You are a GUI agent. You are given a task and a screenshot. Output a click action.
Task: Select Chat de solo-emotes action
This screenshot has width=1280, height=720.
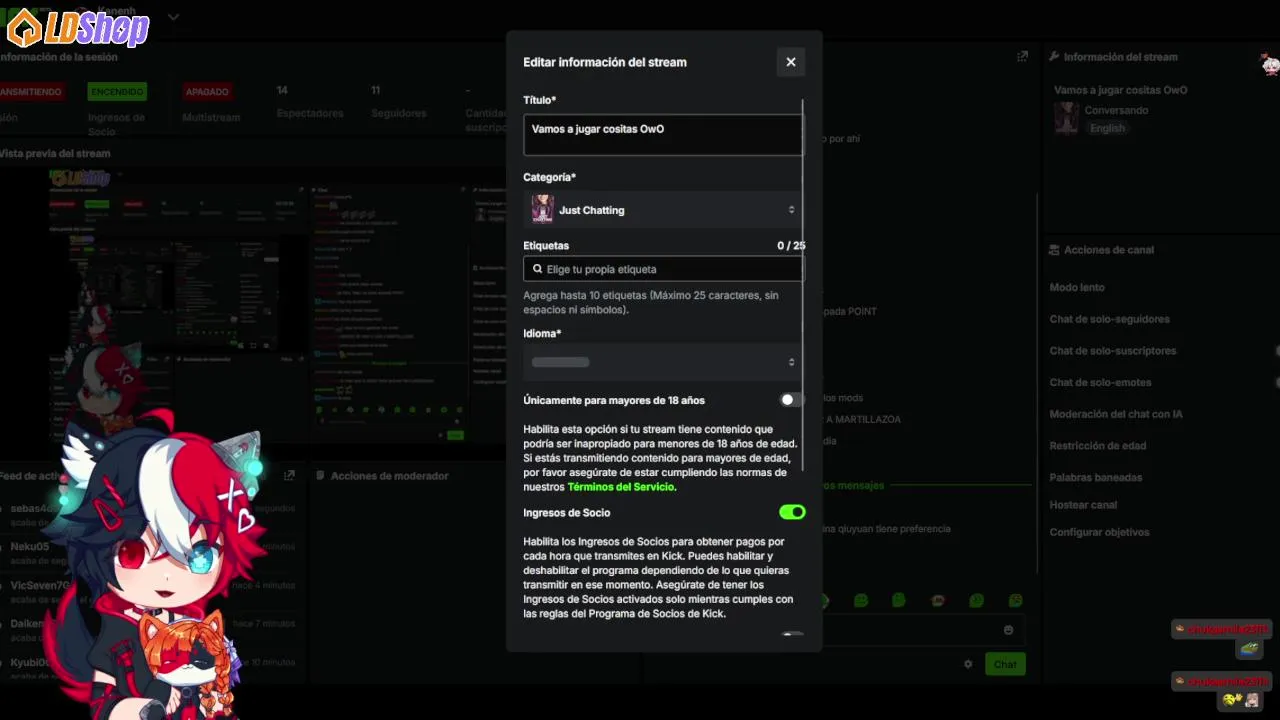[1100, 382]
